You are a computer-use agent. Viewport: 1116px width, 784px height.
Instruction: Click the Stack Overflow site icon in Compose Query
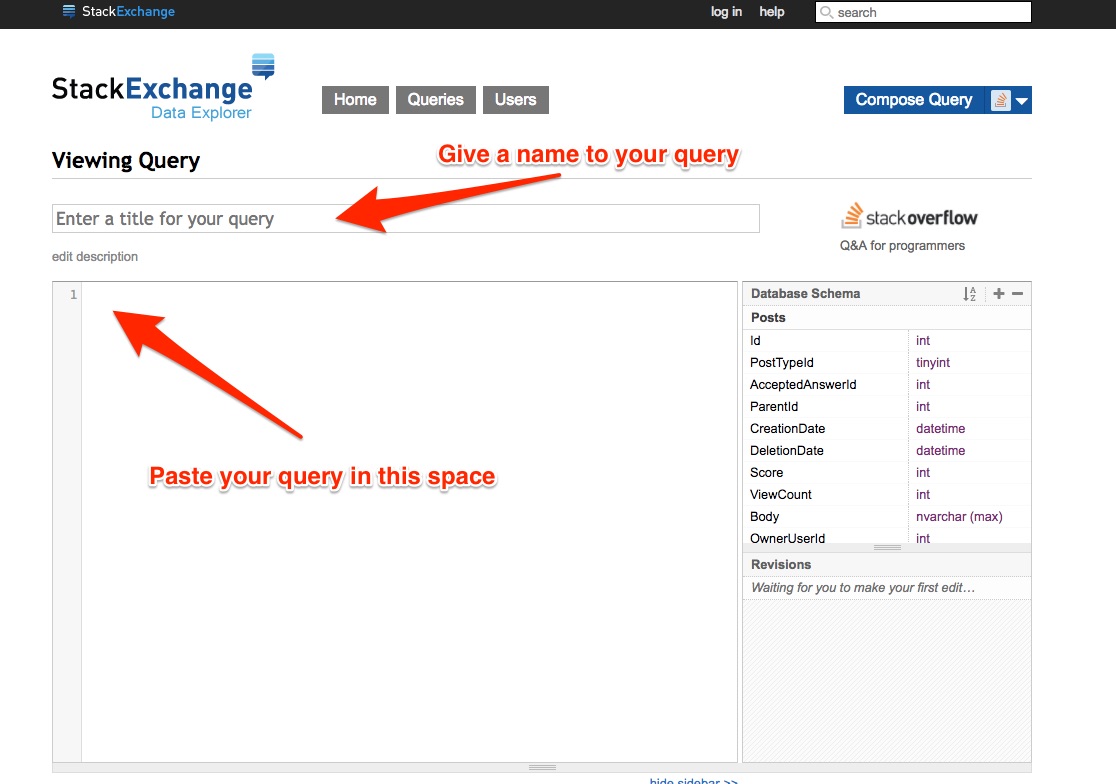click(x=1000, y=100)
